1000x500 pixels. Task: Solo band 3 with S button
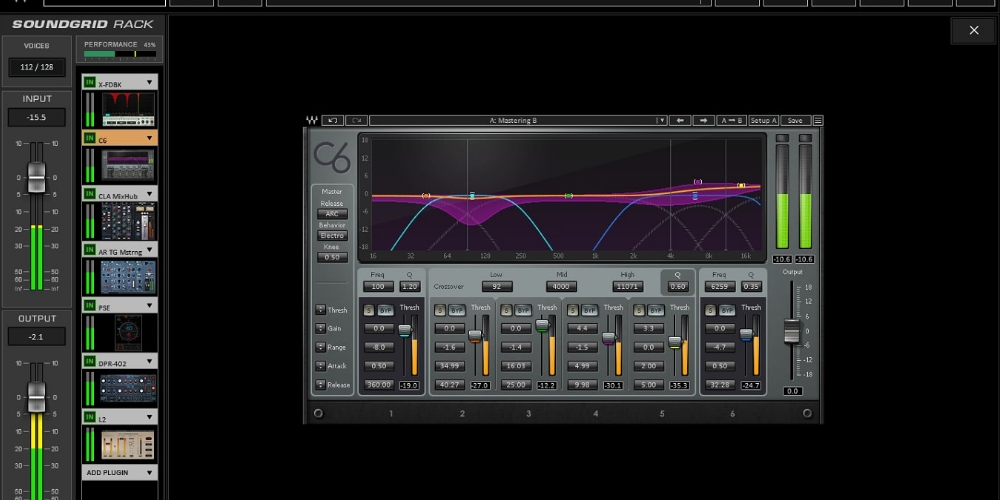(506, 310)
